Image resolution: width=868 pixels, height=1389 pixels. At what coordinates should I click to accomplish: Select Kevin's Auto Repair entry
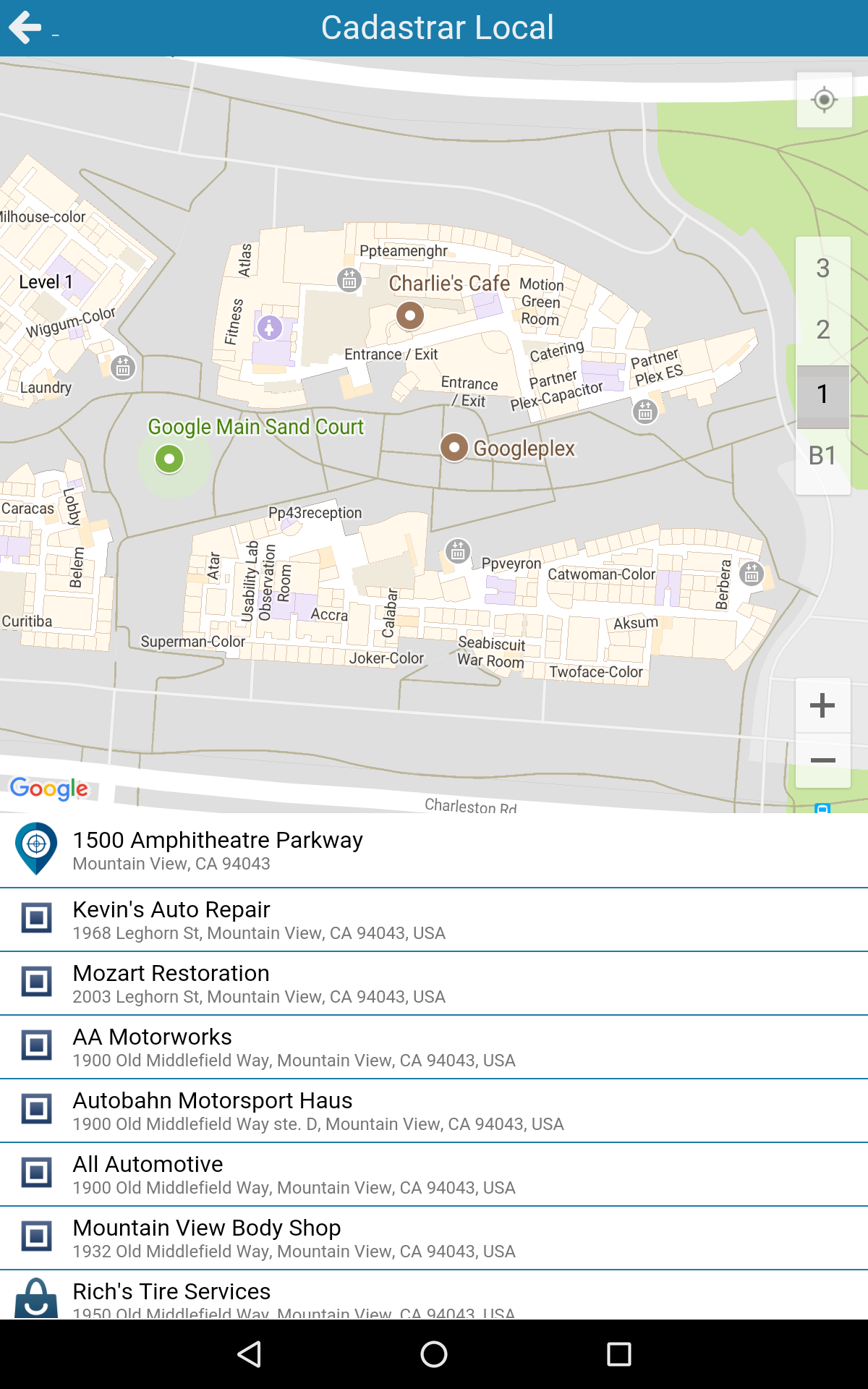[434, 919]
